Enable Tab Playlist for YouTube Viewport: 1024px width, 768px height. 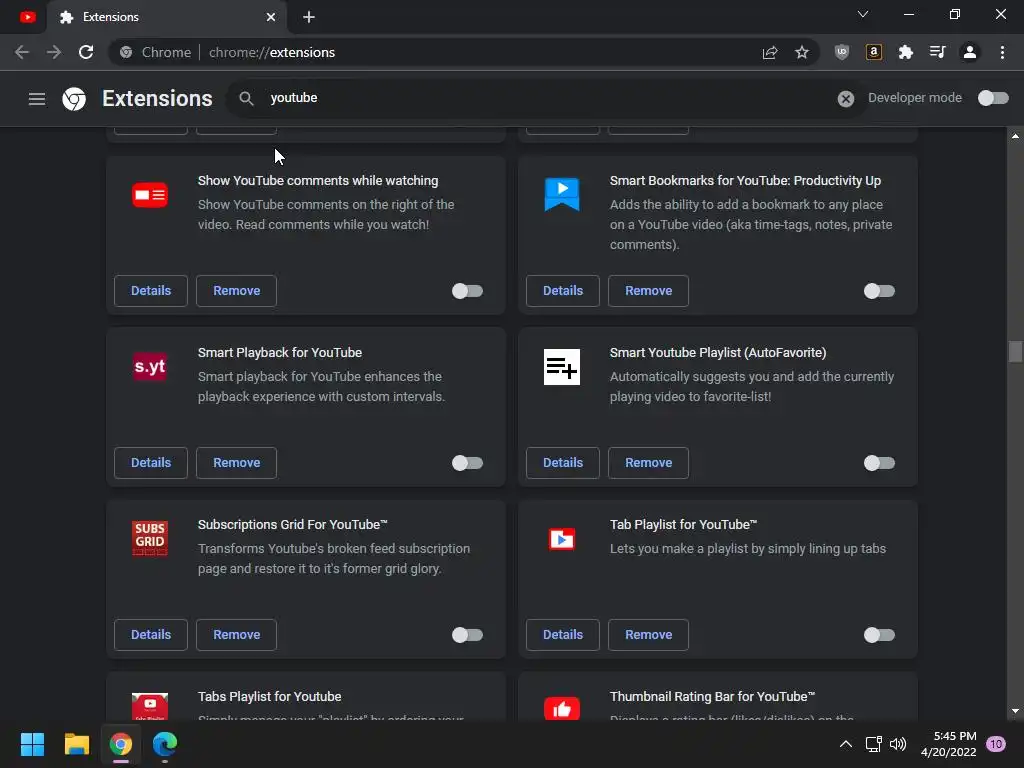[879, 635]
